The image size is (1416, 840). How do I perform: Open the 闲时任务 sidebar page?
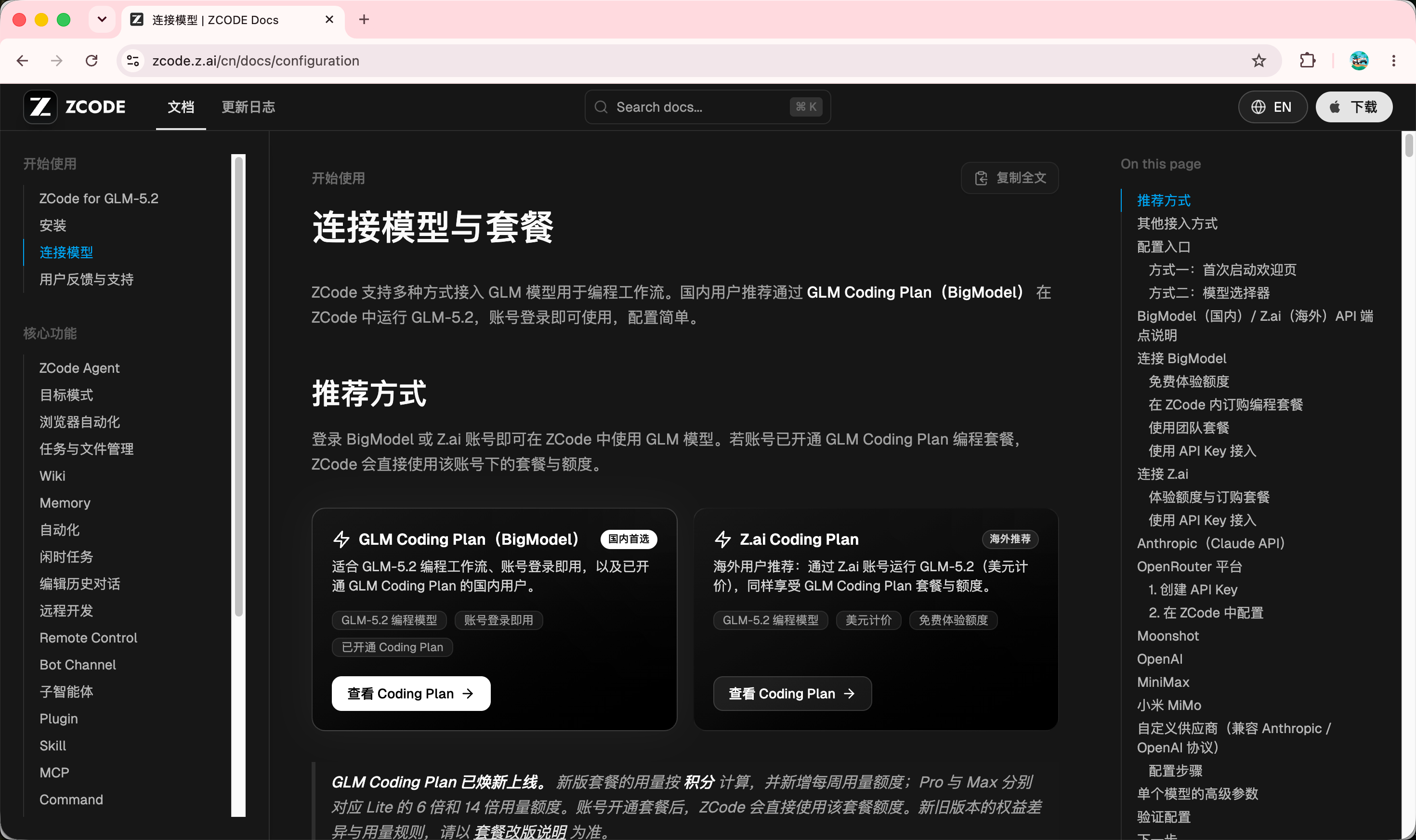pyautogui.click(x=66, y=557)
